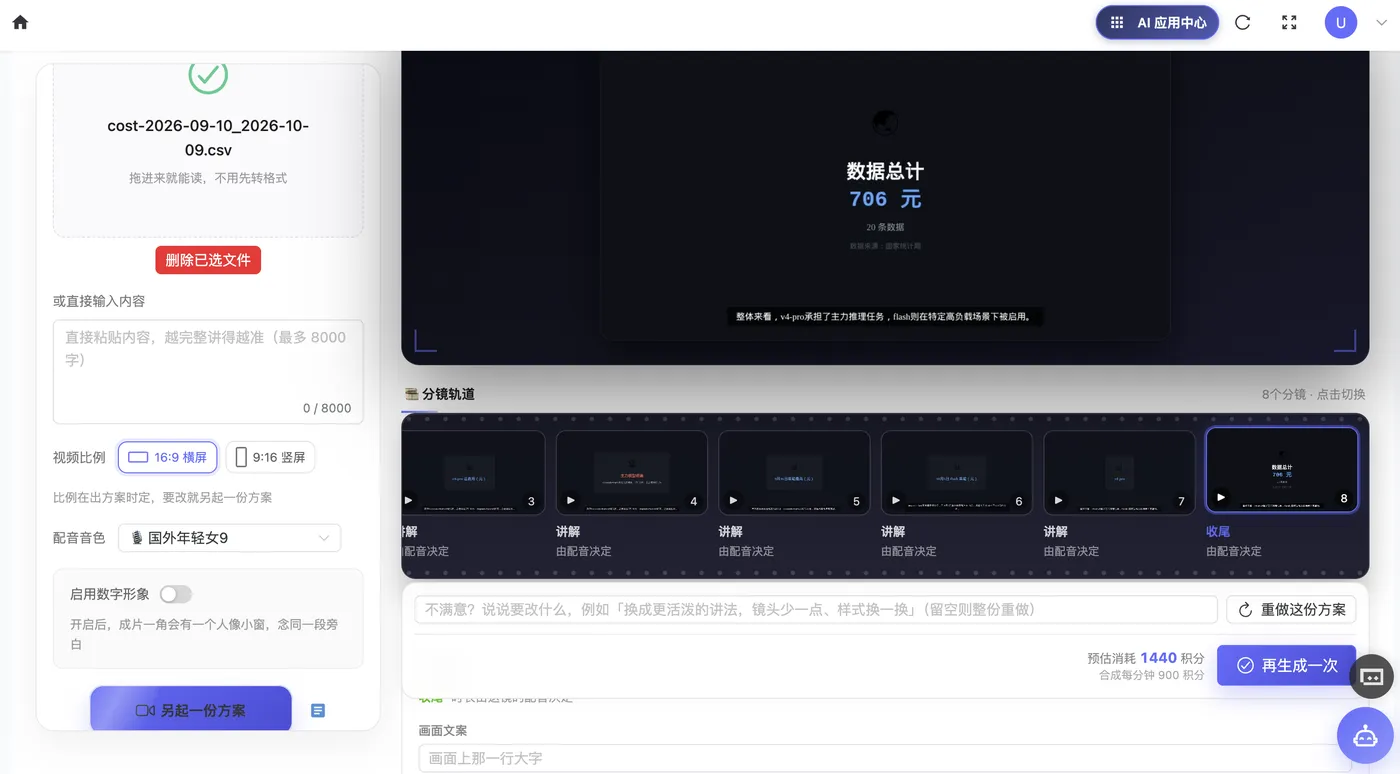Click the refresh icon in top bar
Screen dimensions: 1400x774
click(x=1243, y=22)
